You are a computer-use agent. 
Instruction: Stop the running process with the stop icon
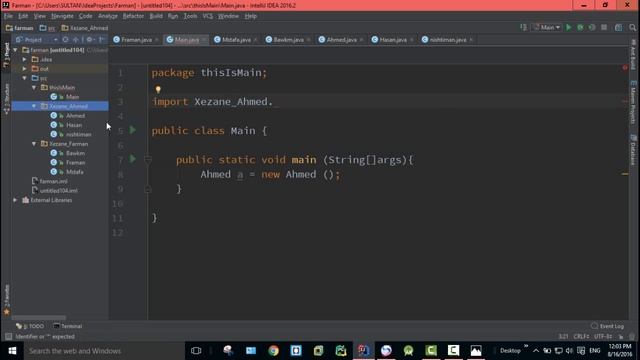604,27
